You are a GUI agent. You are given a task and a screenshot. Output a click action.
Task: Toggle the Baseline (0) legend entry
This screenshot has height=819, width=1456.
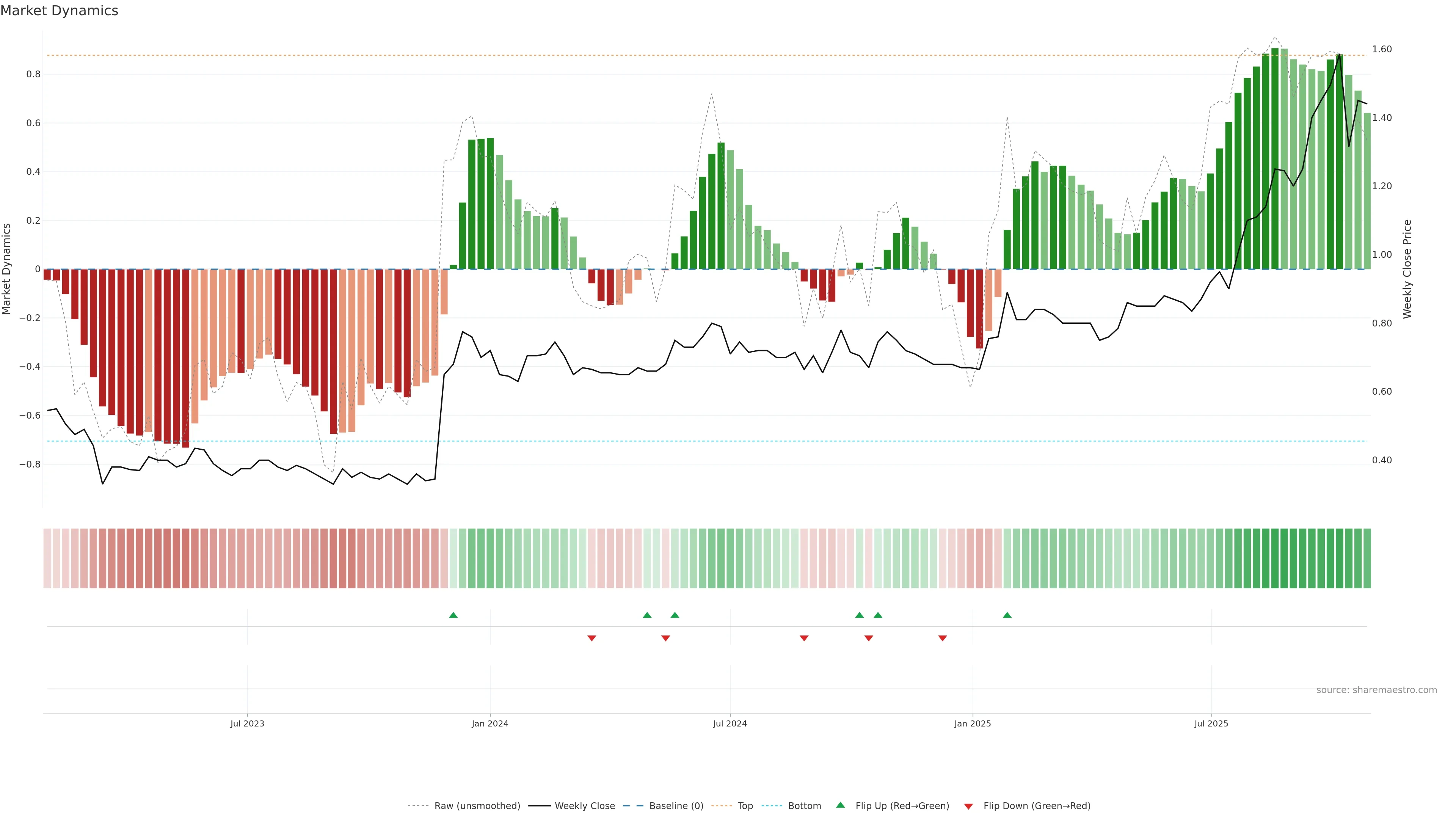coord(676,806)
